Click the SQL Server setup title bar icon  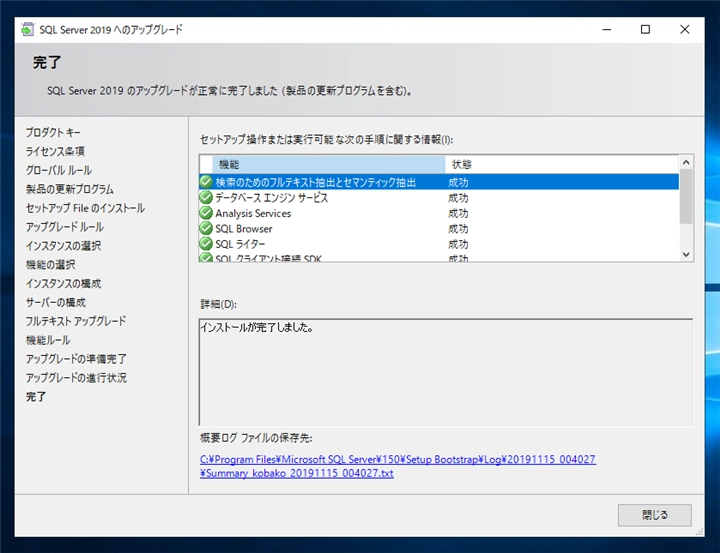[28, 29]
